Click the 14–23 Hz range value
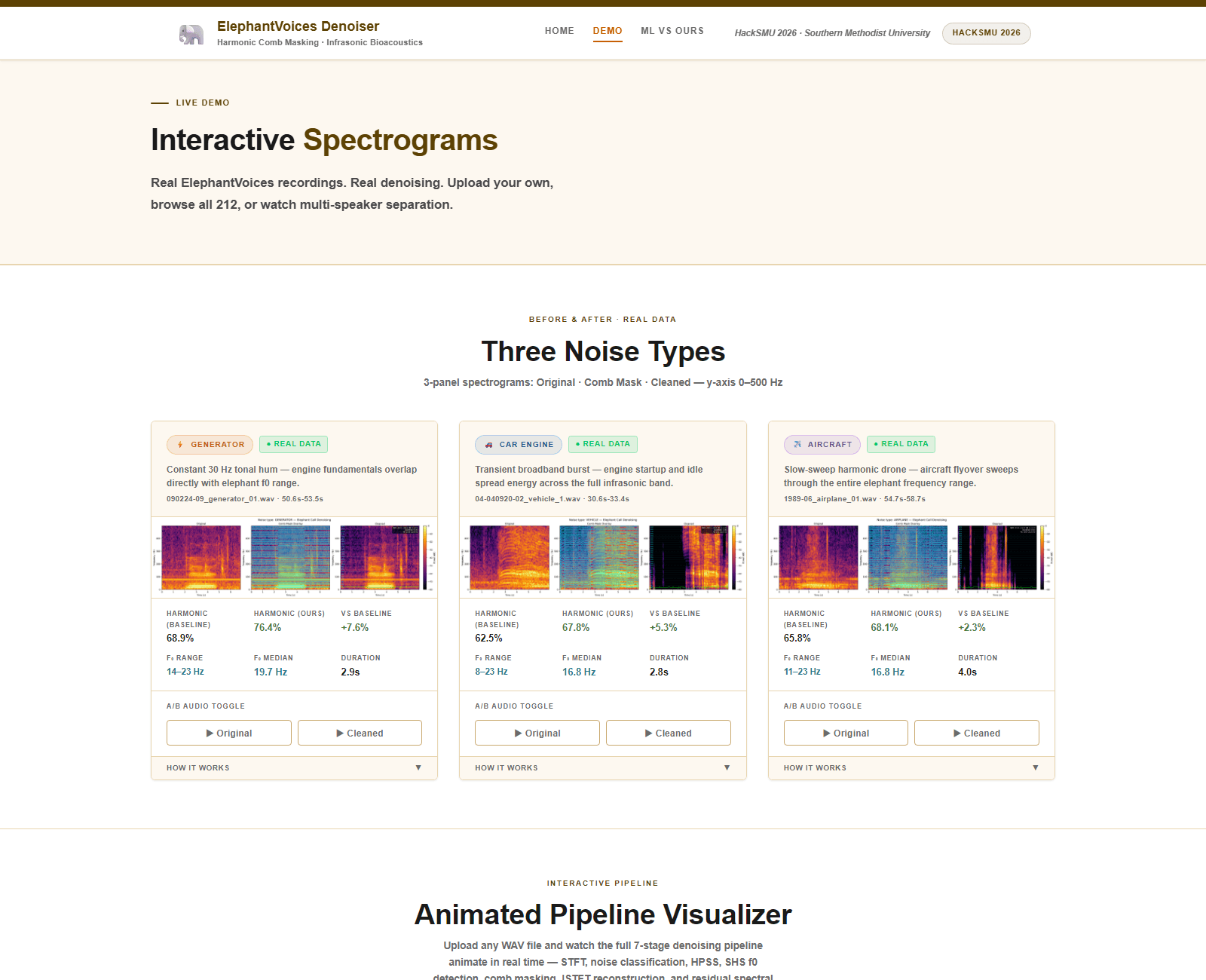The width and height of the screenshot is (1206, 980). coord(185,672)
